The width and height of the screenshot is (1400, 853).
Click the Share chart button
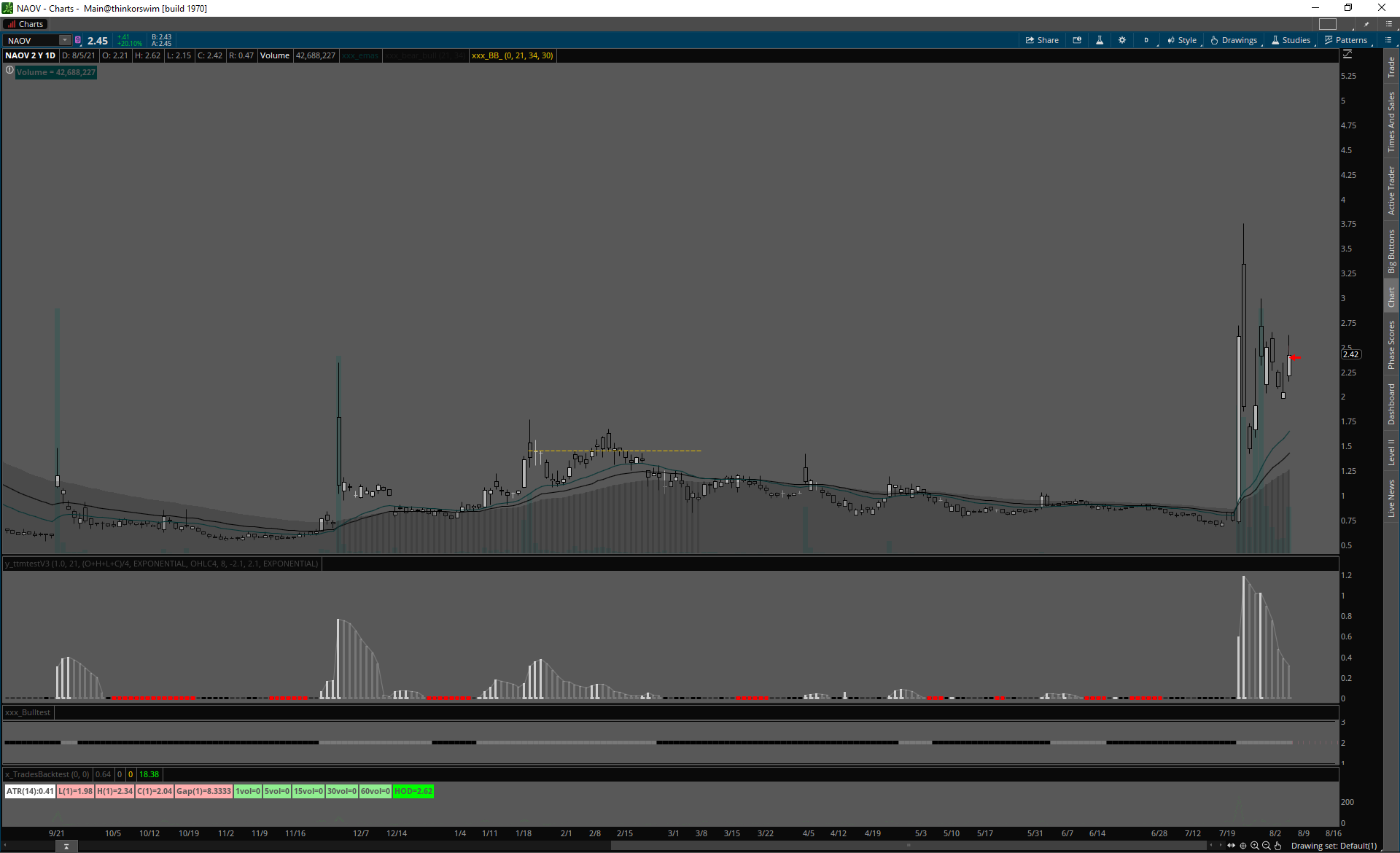(1042, 40)
